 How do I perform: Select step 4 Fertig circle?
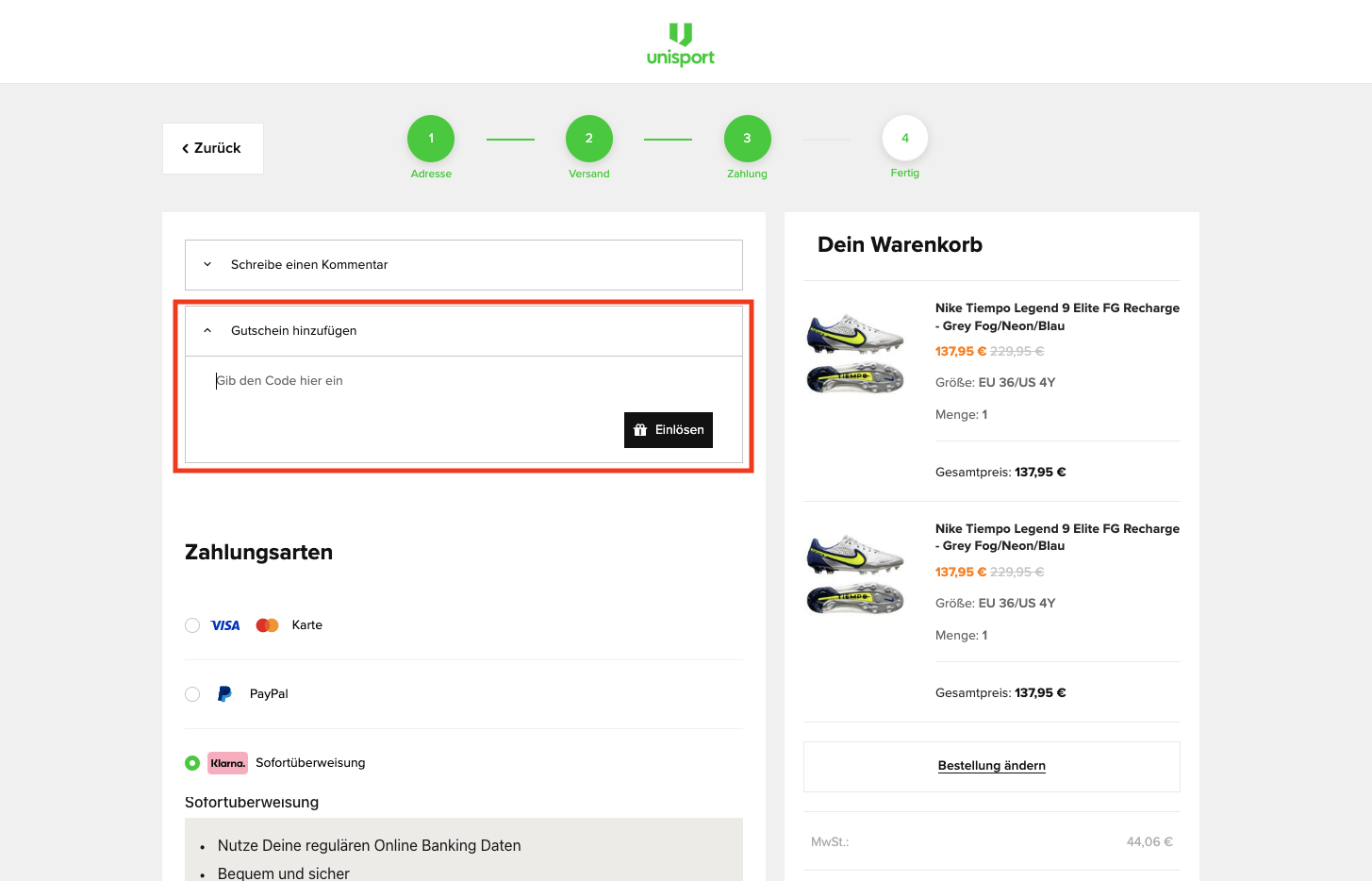[905, 139]
